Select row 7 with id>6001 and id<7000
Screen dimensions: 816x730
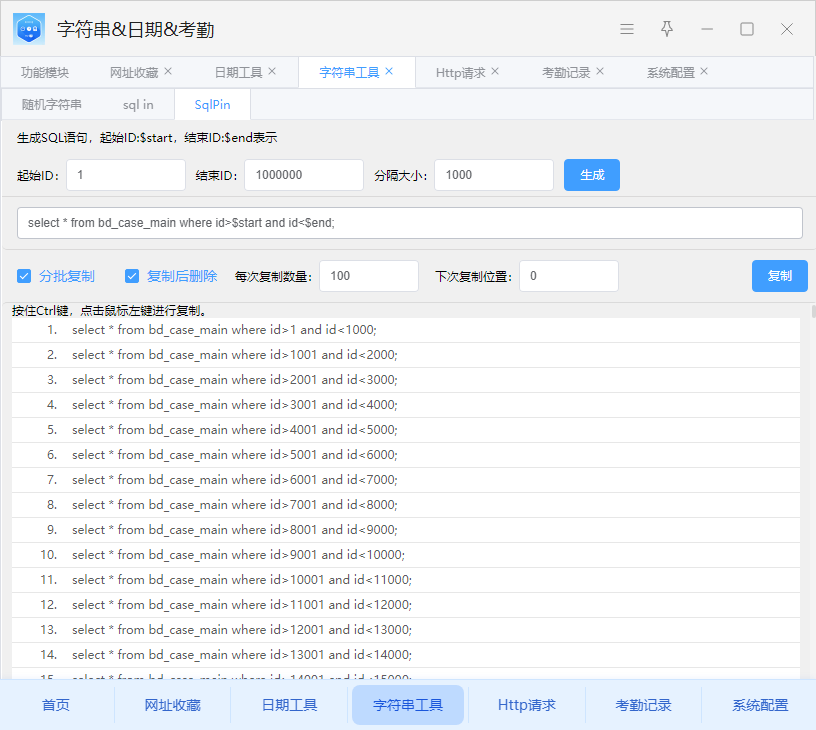pyautogui.click(x=406, y=480)
